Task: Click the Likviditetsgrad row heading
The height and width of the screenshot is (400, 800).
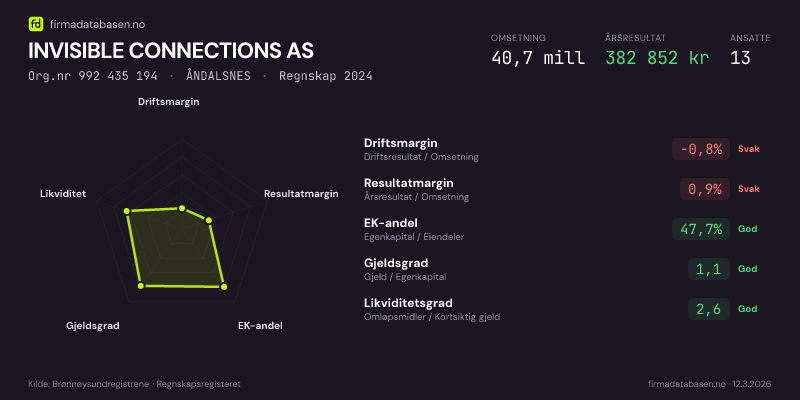Action: pyautogui.click(x=408, y=303)
